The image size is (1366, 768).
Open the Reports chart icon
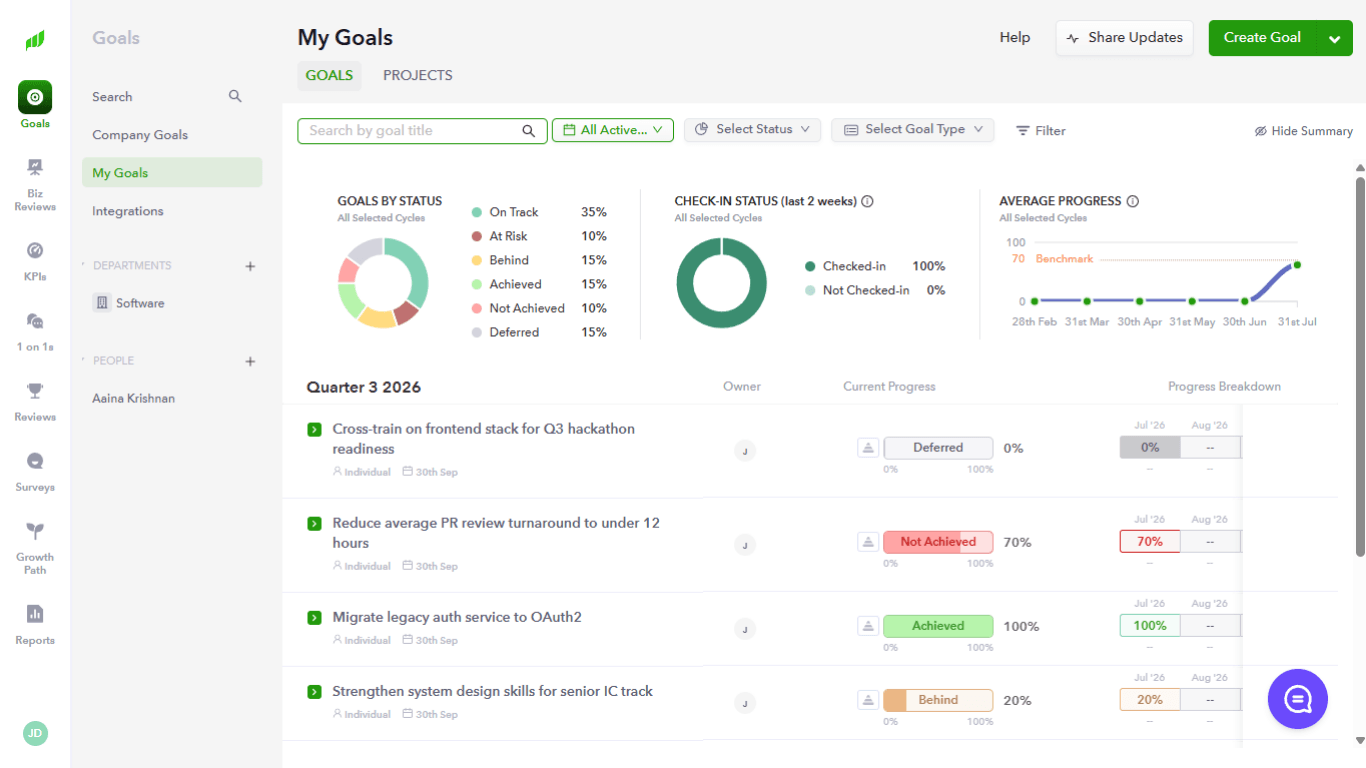pos(35,614)
